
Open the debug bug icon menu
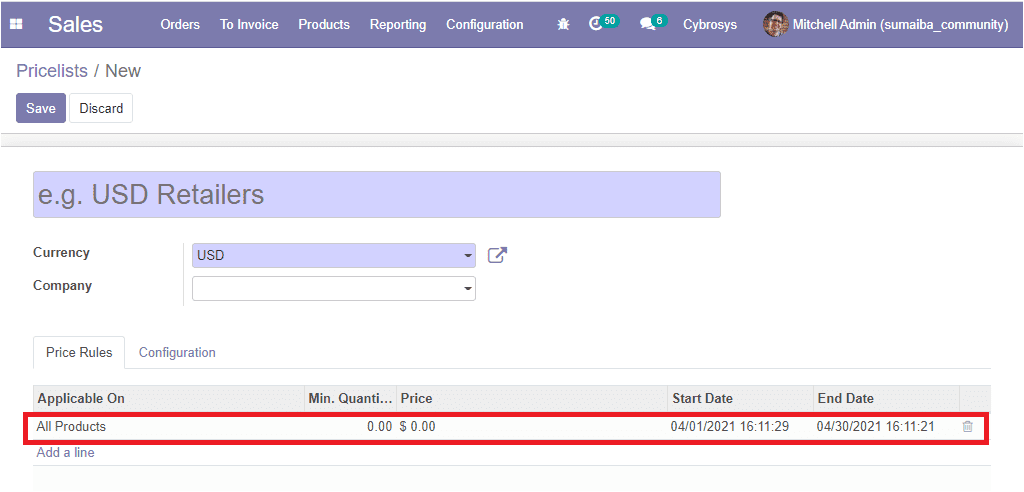563,25
